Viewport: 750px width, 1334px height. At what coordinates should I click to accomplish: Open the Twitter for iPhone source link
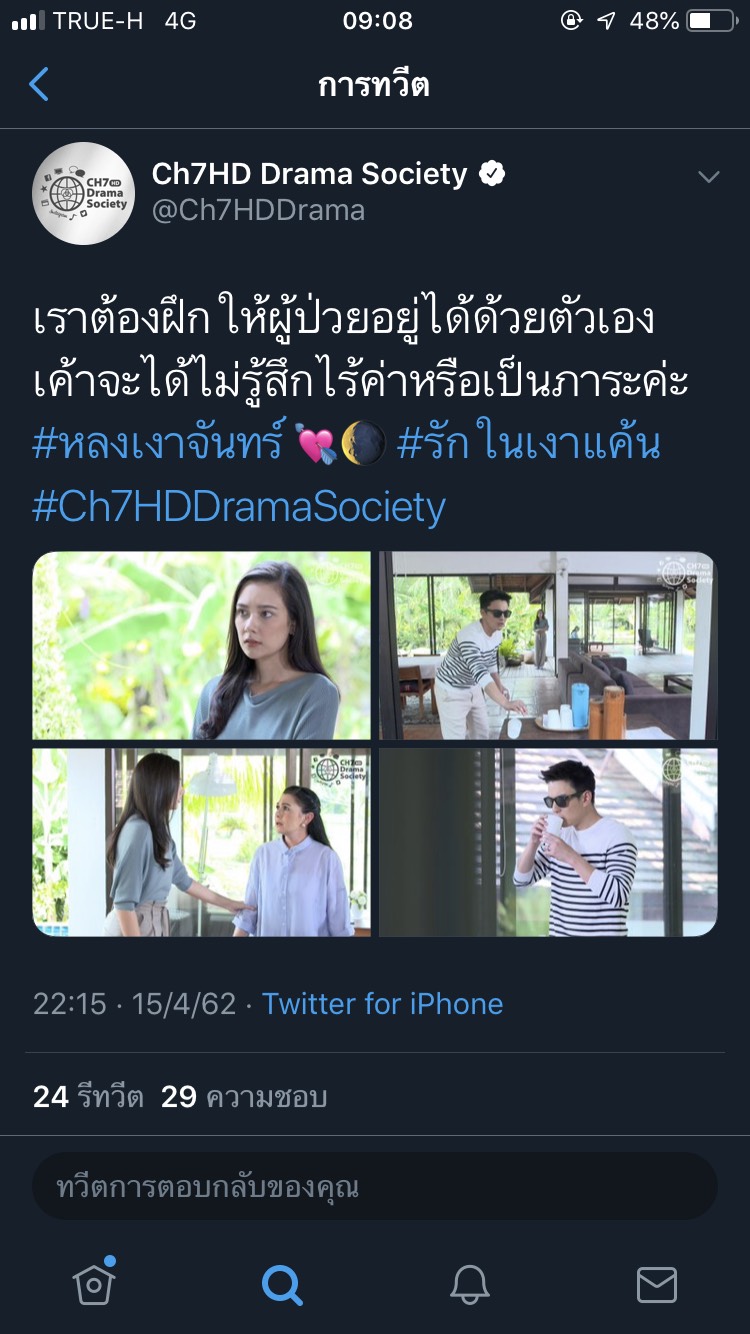coord(383,1004)
